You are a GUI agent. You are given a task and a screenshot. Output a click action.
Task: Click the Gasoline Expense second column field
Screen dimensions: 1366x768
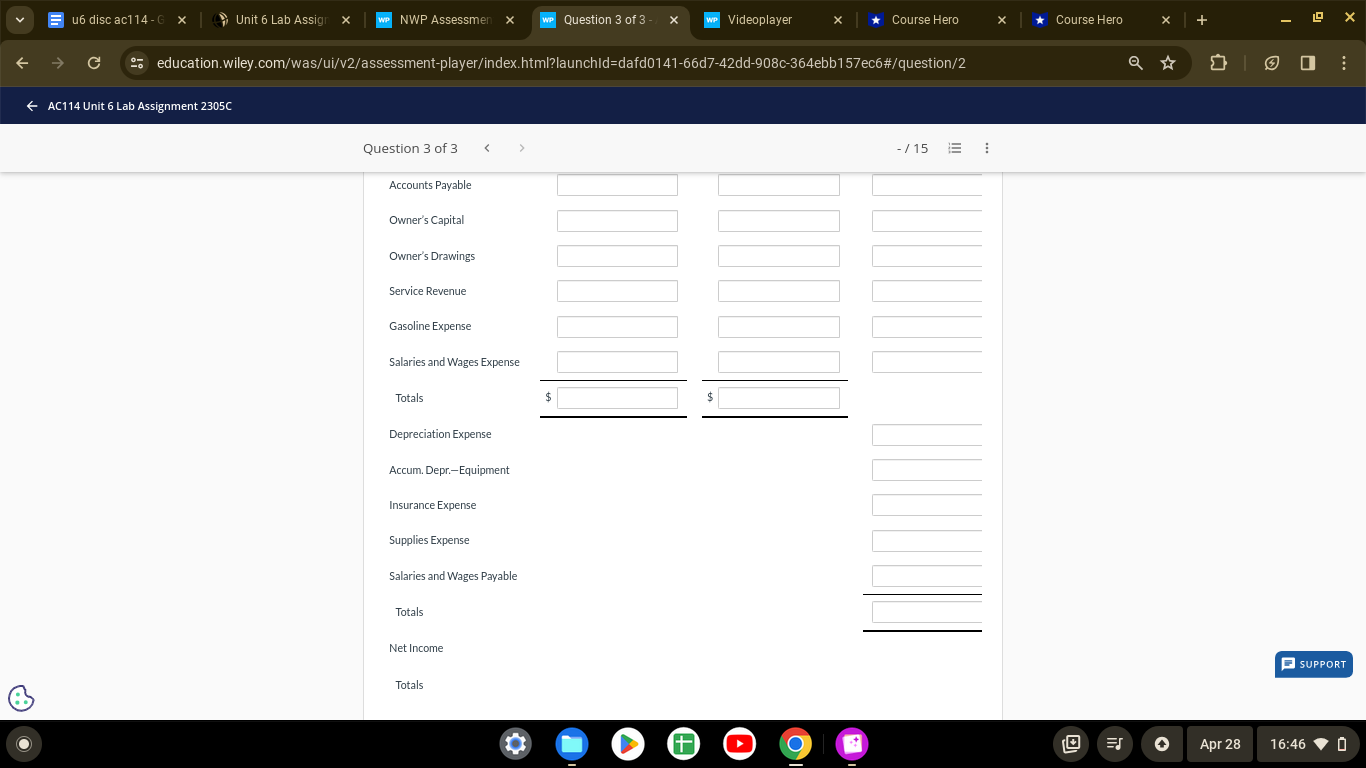(779, 327)
